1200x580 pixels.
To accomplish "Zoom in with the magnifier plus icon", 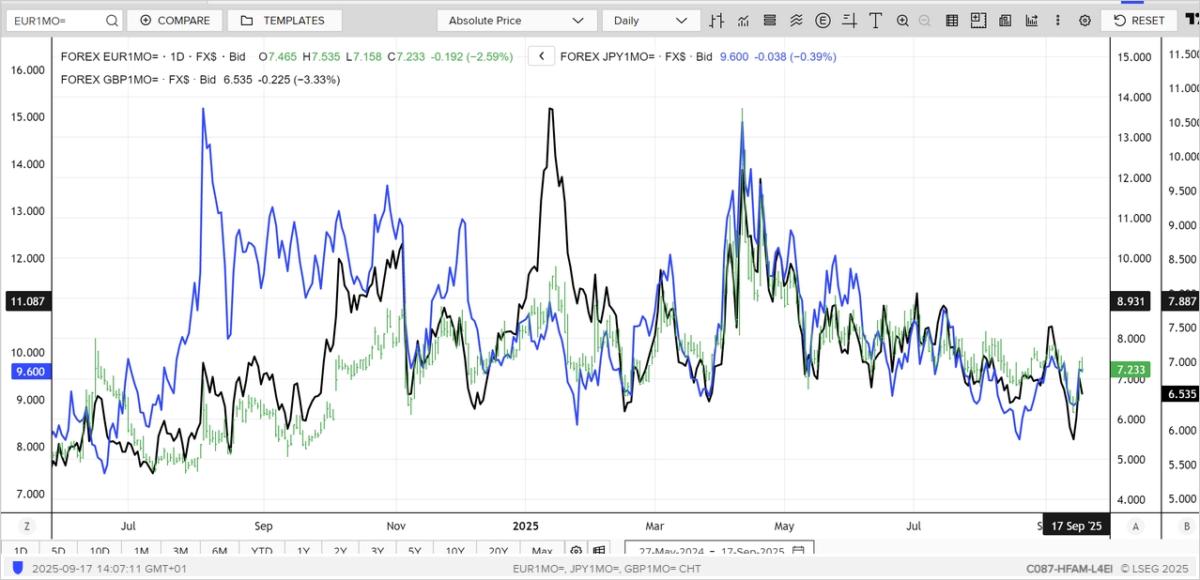I will point(902,20).
